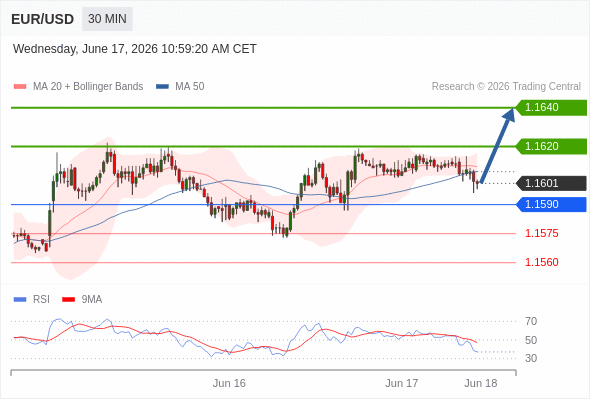Toggle the MA 50 legend label

(190, 87)
